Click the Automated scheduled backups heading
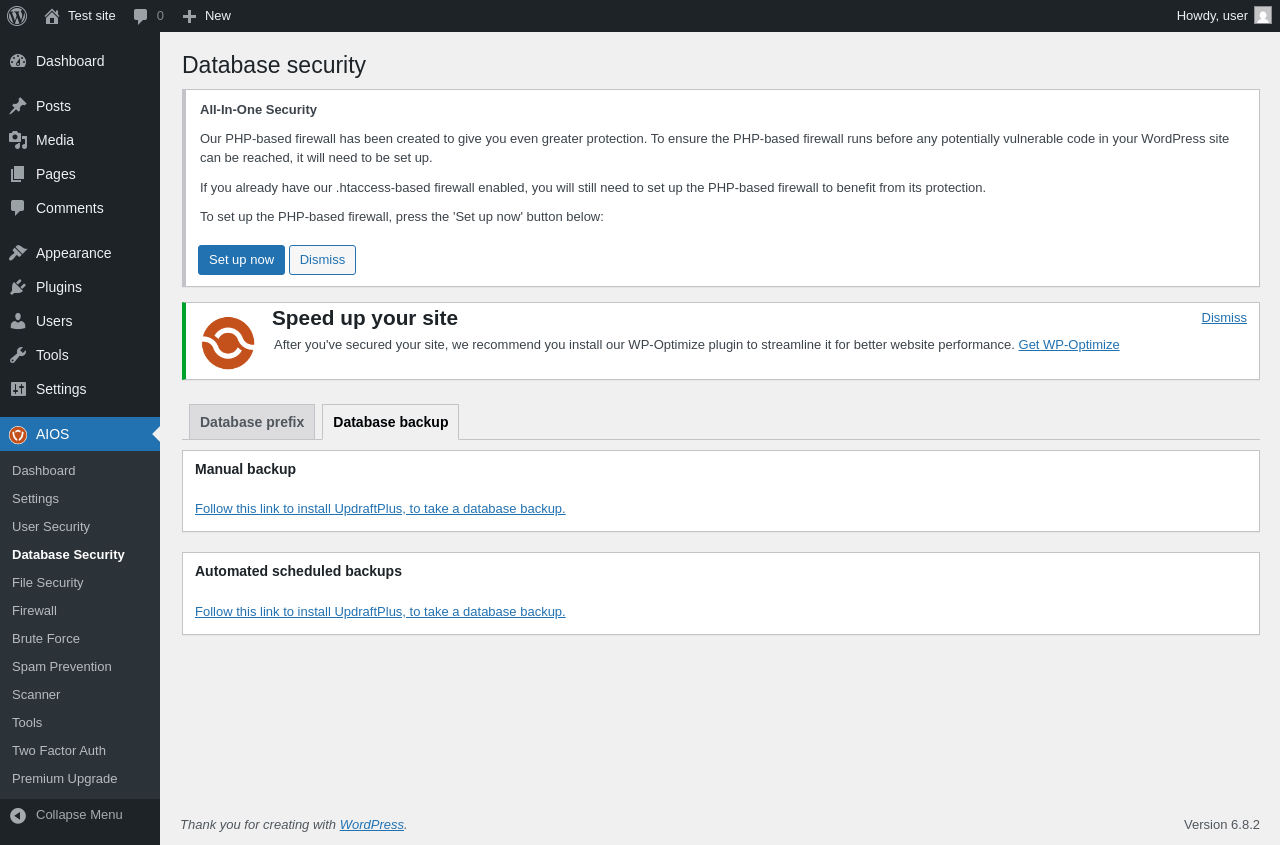Screen dimensions: 1280x845 click(298, 571)
